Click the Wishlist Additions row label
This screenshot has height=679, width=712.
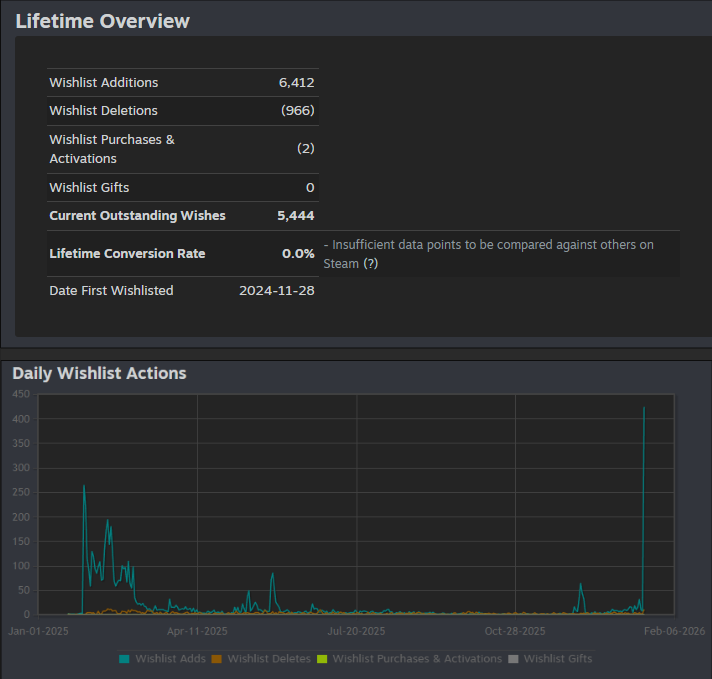[x=104, y=83]
